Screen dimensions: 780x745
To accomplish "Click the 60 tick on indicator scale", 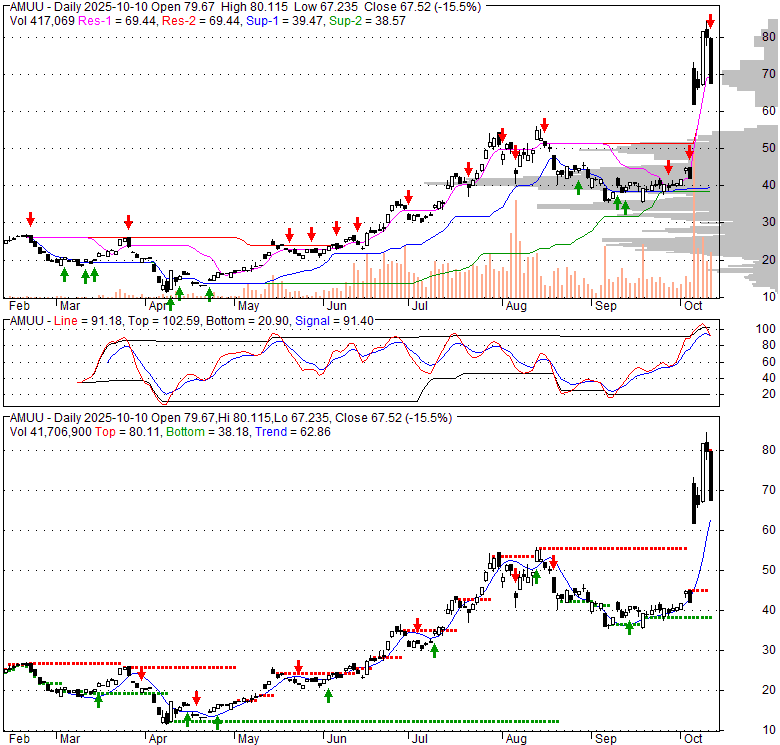I will tap(769, 362).
